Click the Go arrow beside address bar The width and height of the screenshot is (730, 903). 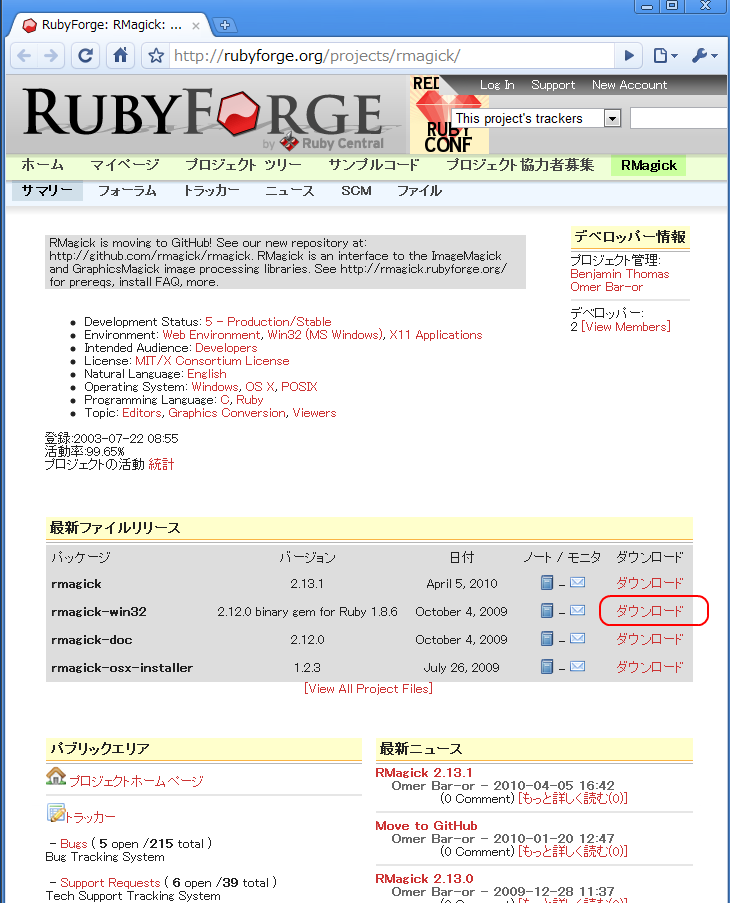coord(629,56)
